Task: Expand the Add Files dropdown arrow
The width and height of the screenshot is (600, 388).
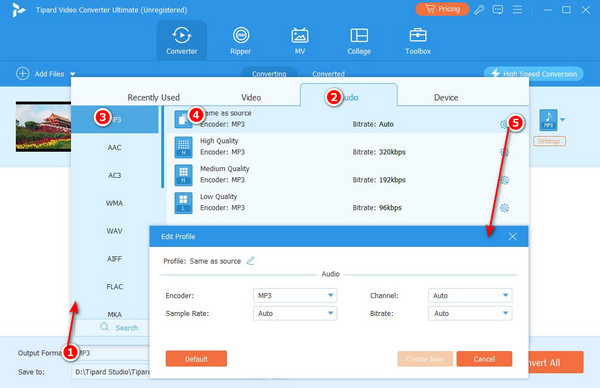Action: point(72,74)
